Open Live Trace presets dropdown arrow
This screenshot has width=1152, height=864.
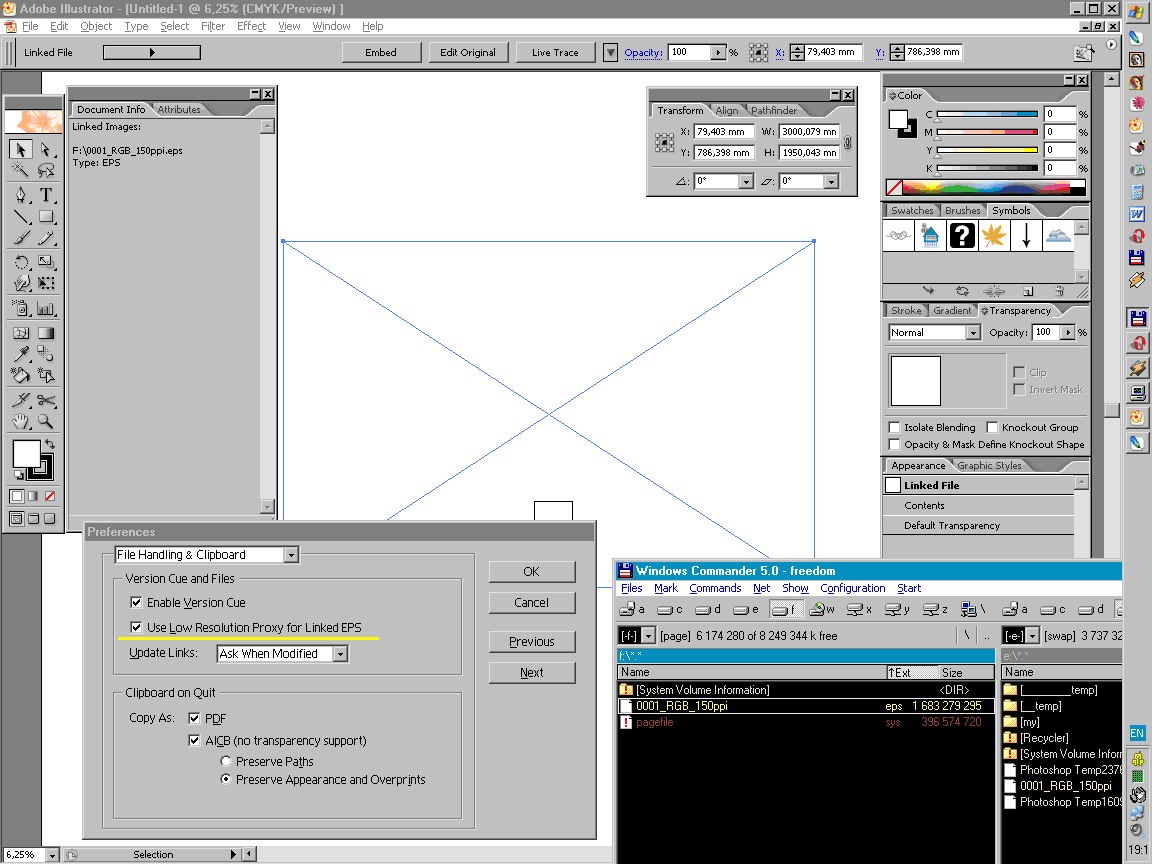click(610, 53)
